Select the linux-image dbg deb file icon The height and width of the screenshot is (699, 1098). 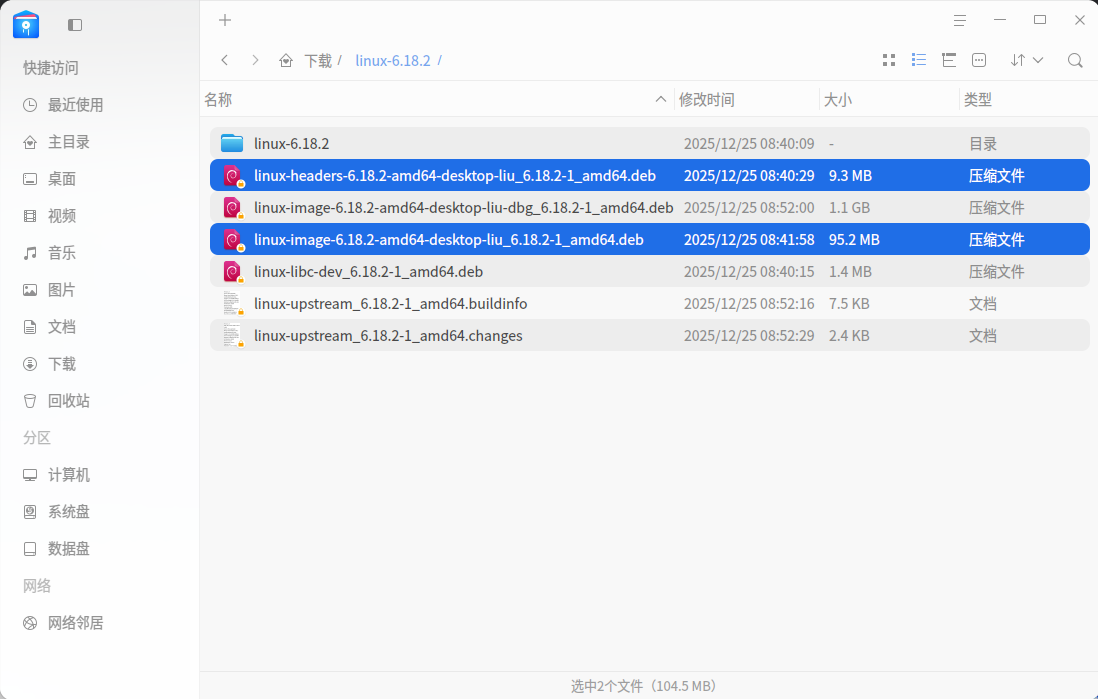(x=232, y=208)
